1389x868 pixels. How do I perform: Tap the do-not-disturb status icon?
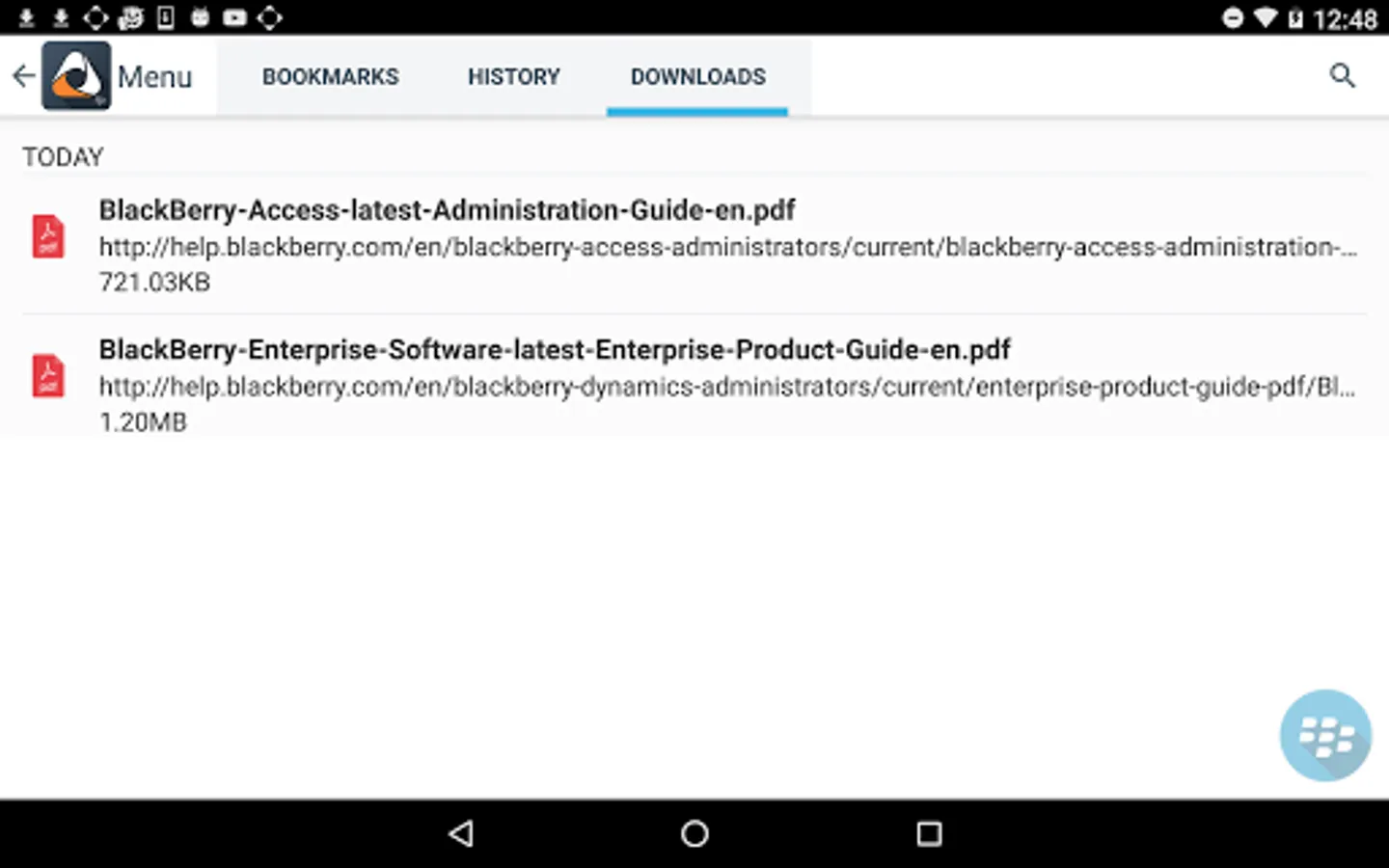tap(1232, 18)
